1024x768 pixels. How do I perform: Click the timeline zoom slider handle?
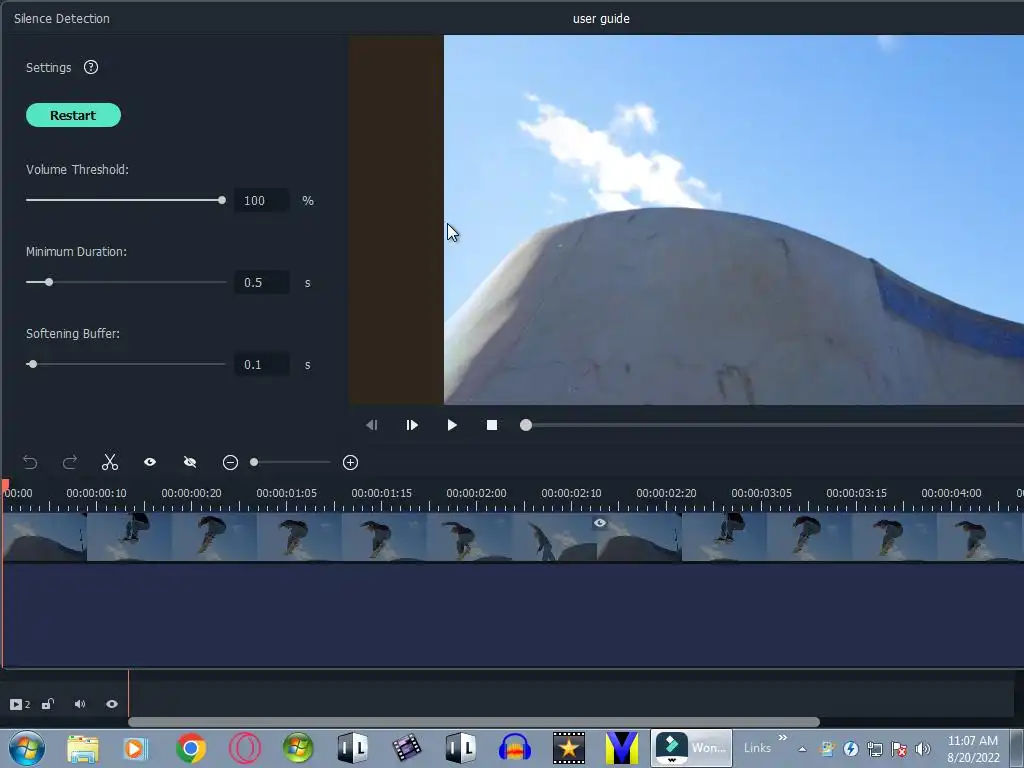[x=254, y=462]
